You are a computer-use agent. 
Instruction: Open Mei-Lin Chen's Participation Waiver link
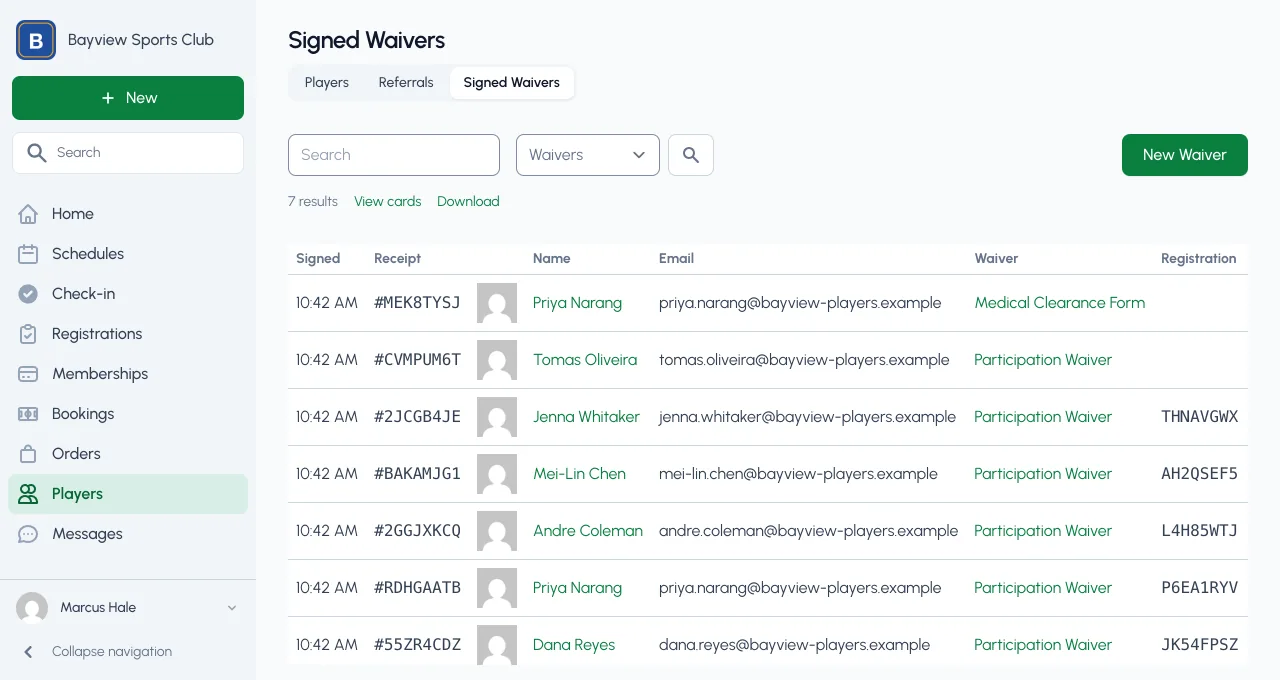(x=1043, y=474)
